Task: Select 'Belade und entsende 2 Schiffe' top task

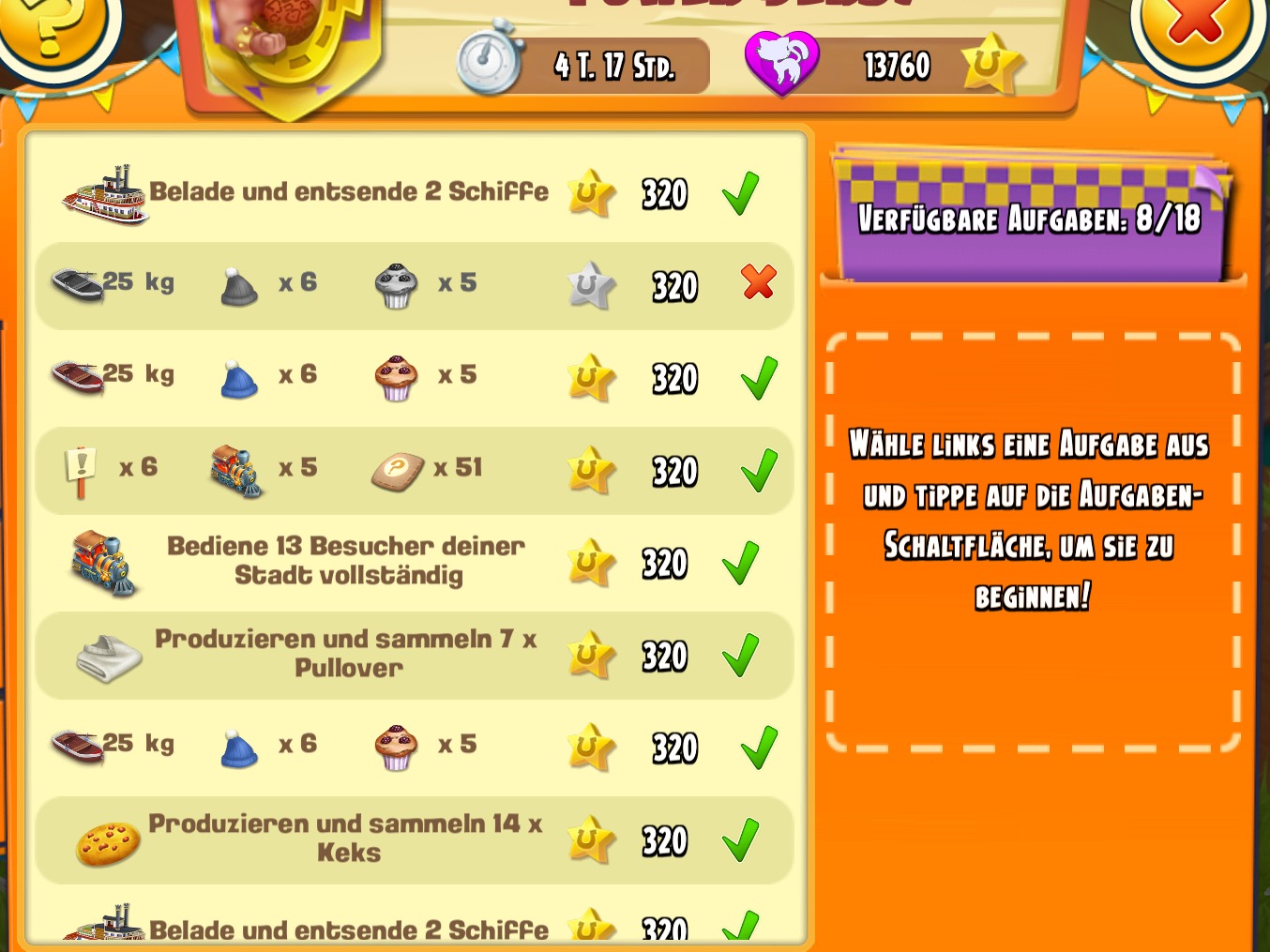Action: tap(414, 193)
